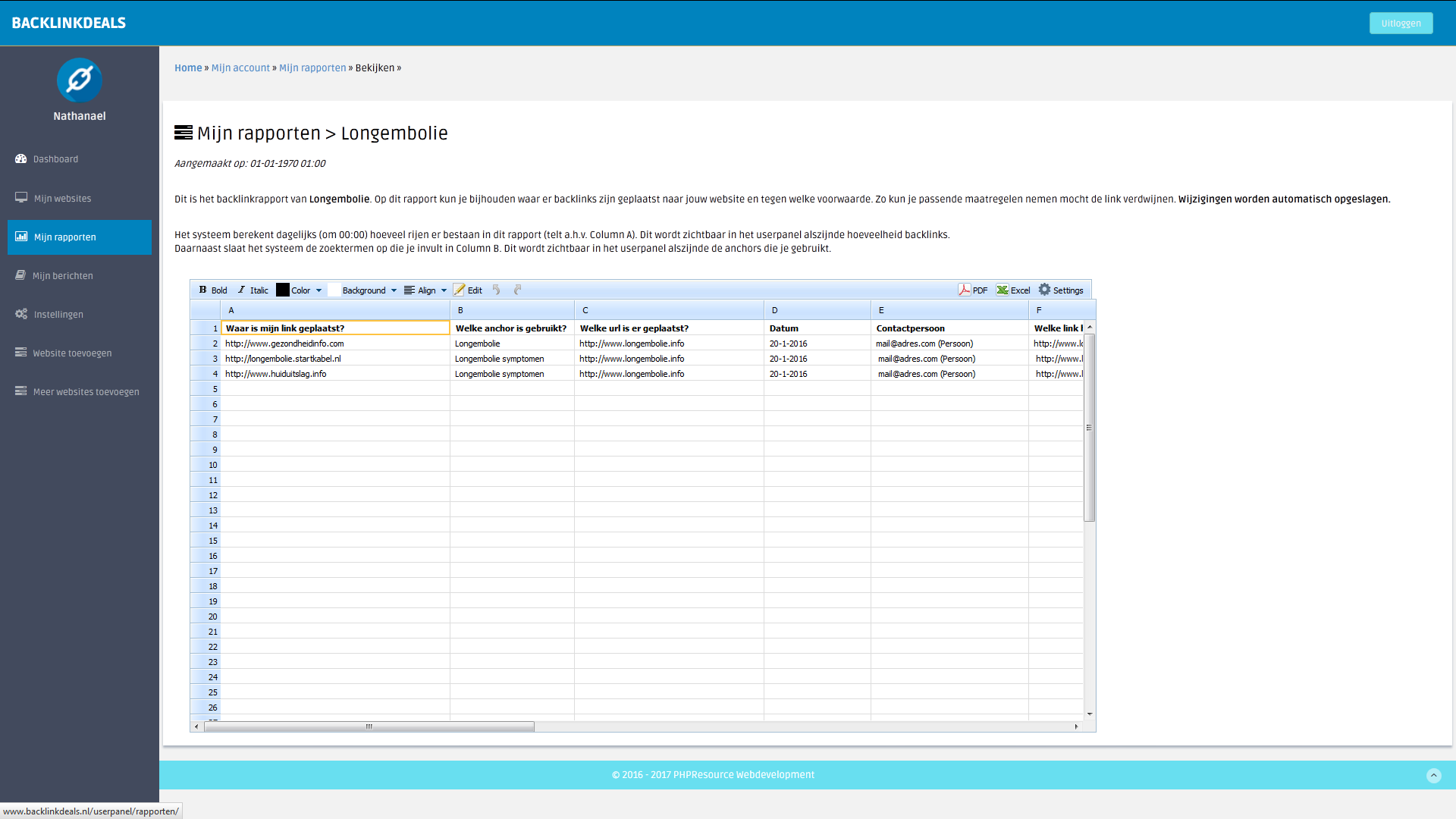Select cell http://longembolie.startkabel.nl
This screenshot has height=819, width=1456.
coord(335,358)
